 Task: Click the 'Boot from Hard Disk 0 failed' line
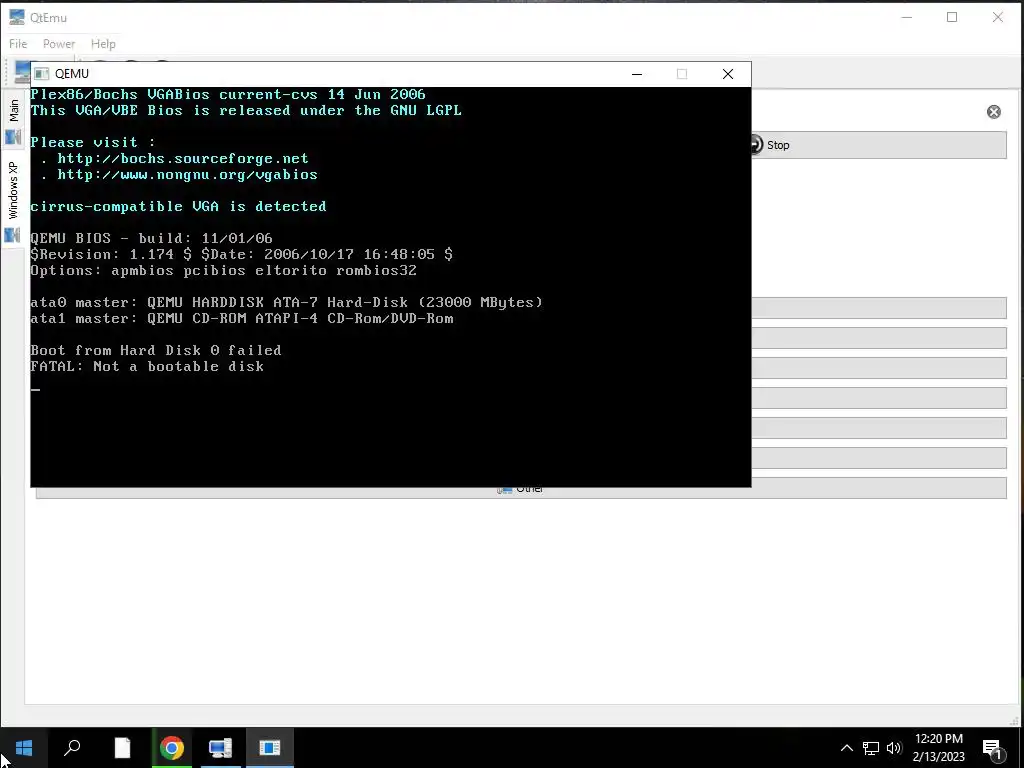156,351
